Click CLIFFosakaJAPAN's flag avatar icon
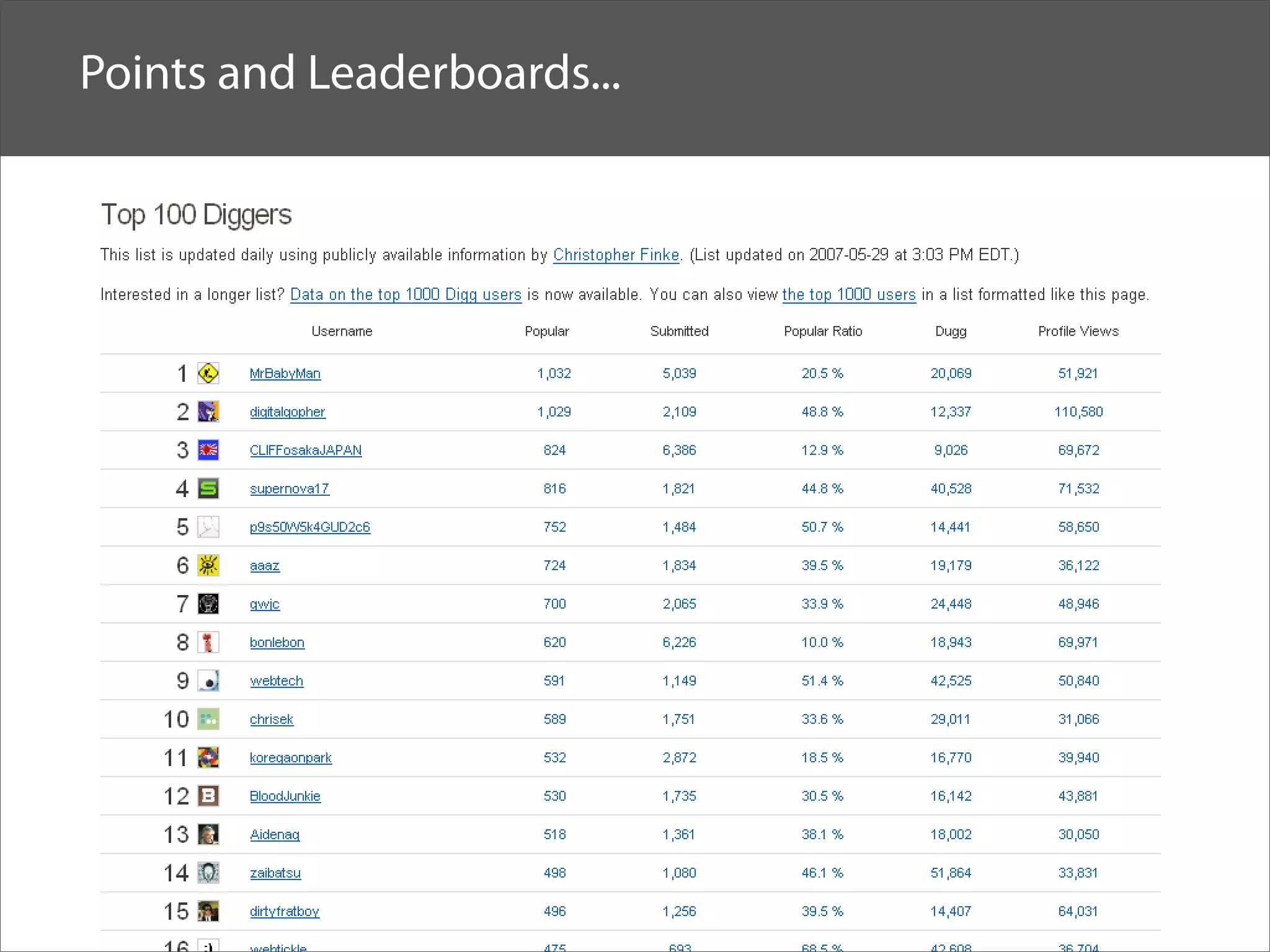Viewport: 1270px width, 952px height. click(x=208, y=450)
